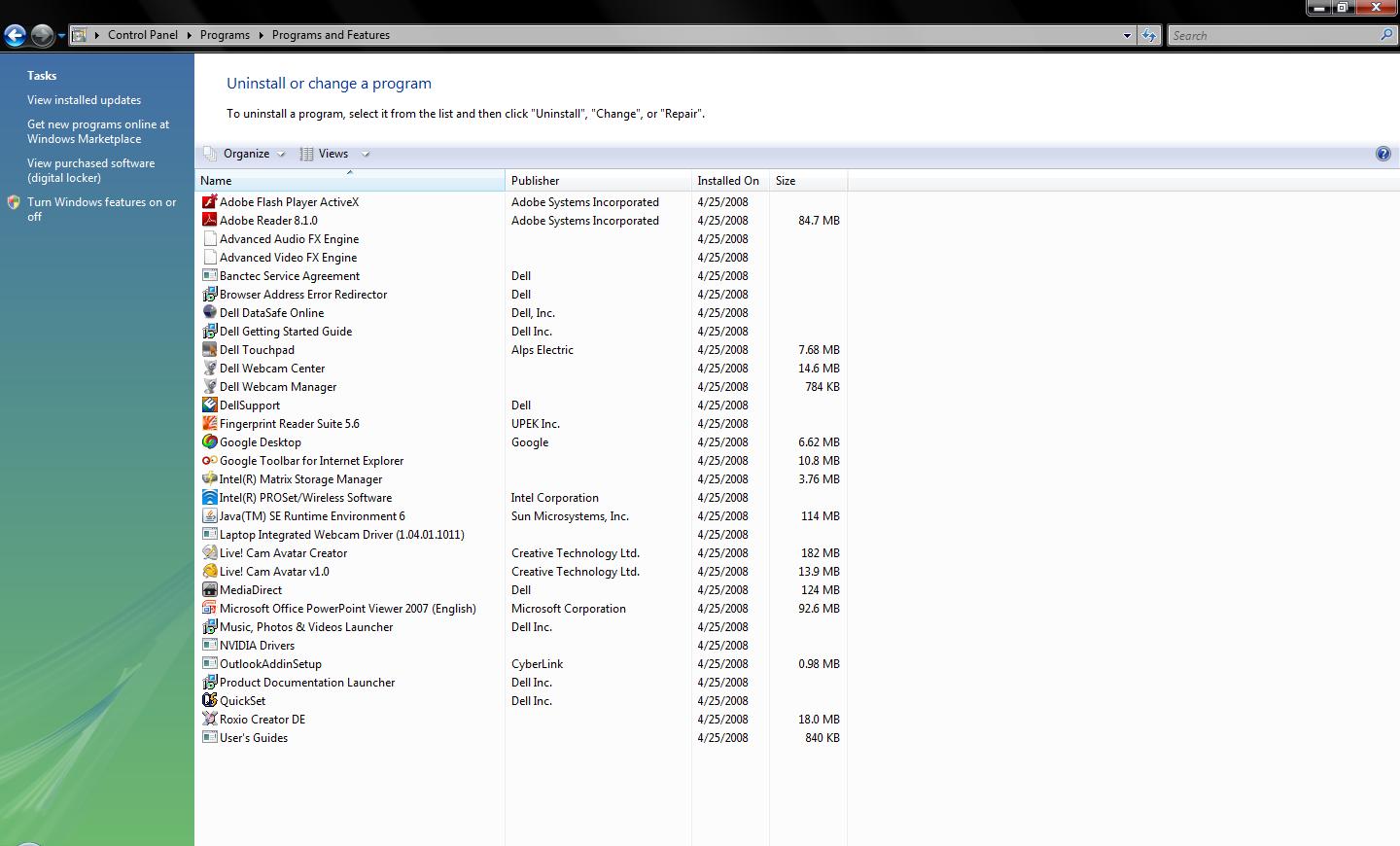Expand the arrow after Programs breadcrumb
This screenshot has width=1400, height=846.
coord(261,35)
